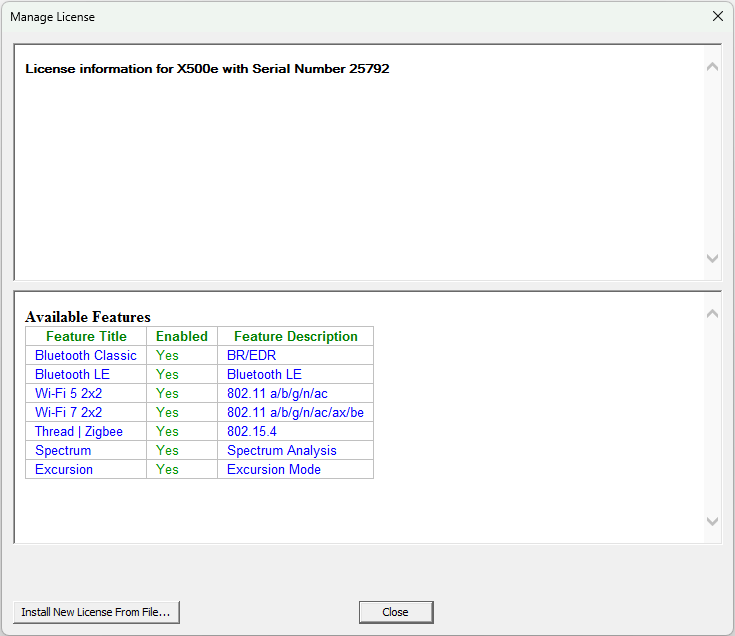Image resolution: width=735 pixels, height=636 pixels.
Task: Click Yes in the Wi-Fi 7 2x2 row
Action: [x=167, y=412]
